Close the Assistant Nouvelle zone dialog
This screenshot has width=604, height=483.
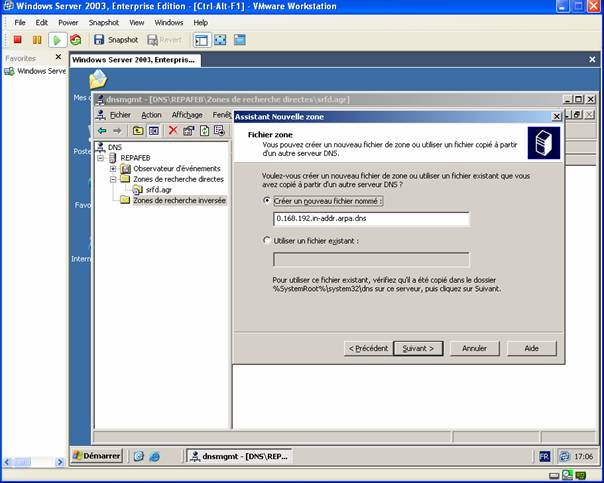tap(557, 116)
